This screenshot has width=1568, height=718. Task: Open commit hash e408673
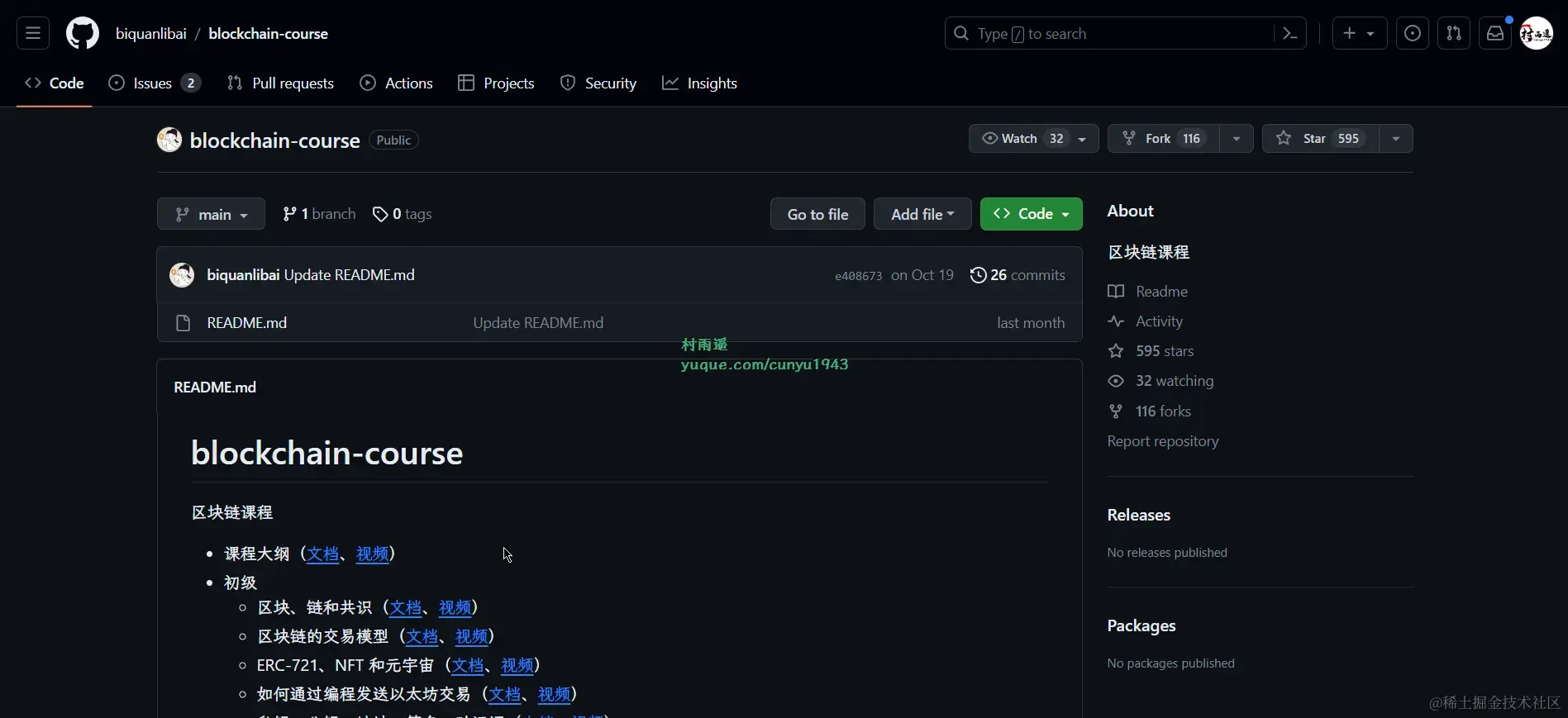[858, 276]
